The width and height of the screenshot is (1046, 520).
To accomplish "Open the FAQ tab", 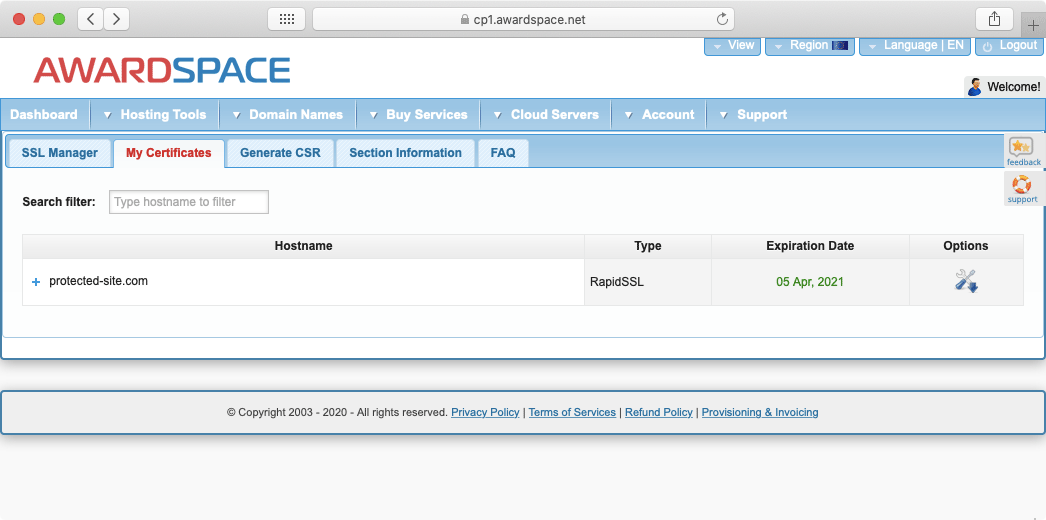I will (503, 153).
